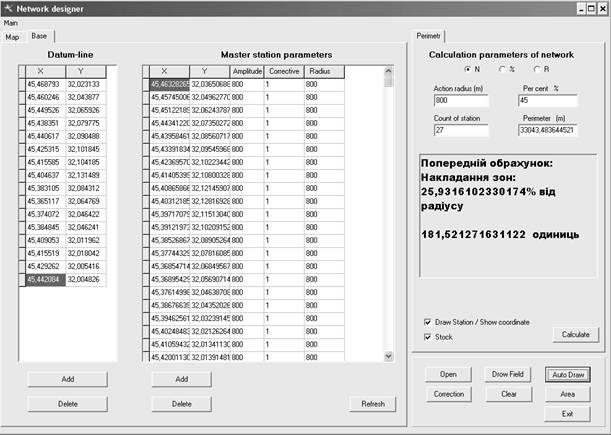Click the Auto Draw button

(567, 375)
